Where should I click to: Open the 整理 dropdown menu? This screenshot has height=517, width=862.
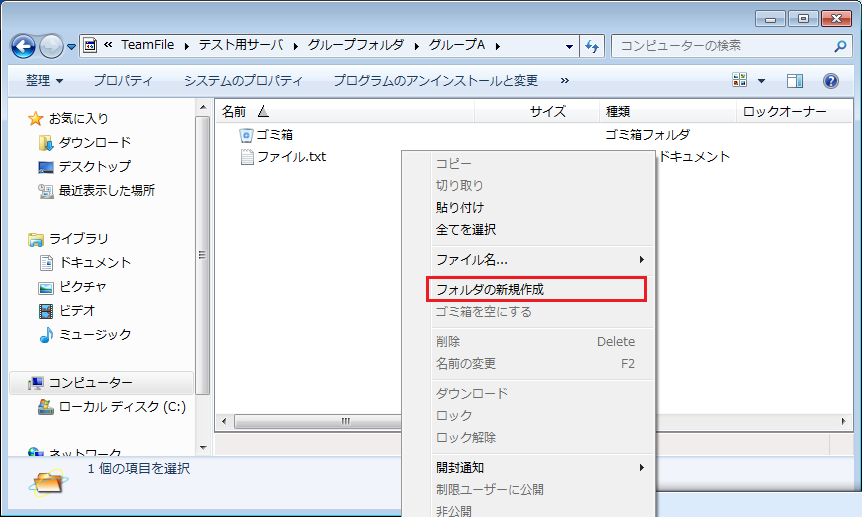pyautogui.click(x=44, y=80)
